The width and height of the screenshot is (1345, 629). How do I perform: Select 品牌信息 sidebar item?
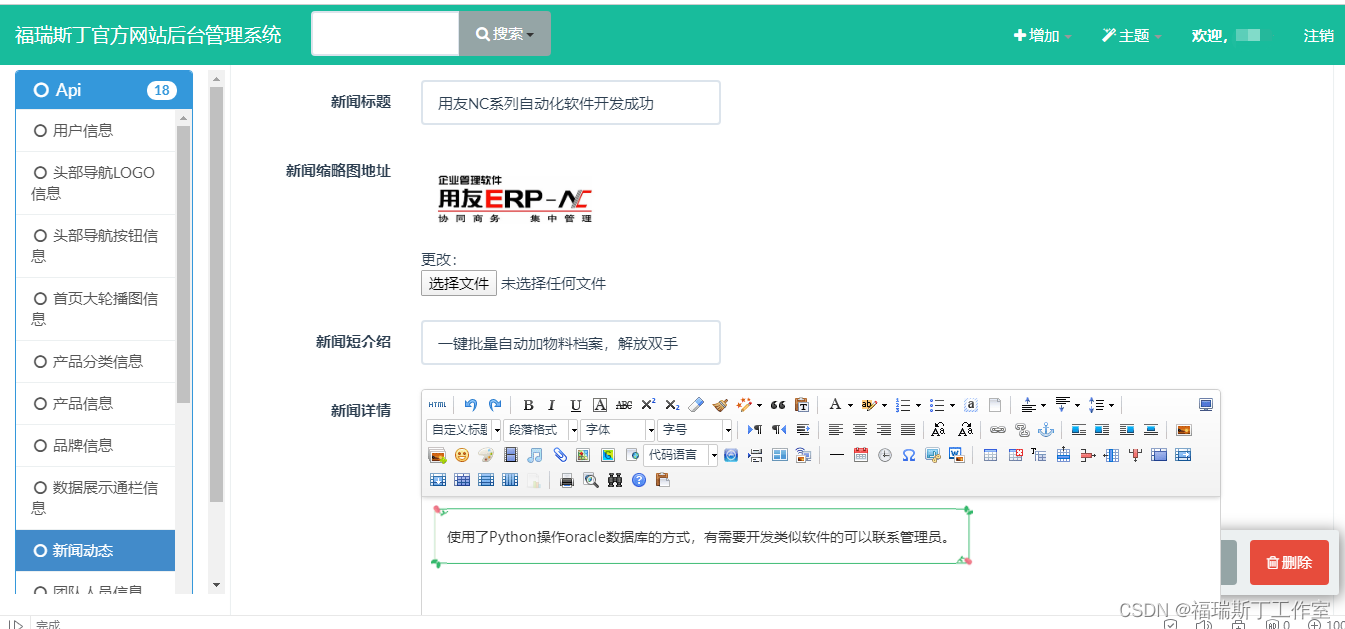coord(96,445)
